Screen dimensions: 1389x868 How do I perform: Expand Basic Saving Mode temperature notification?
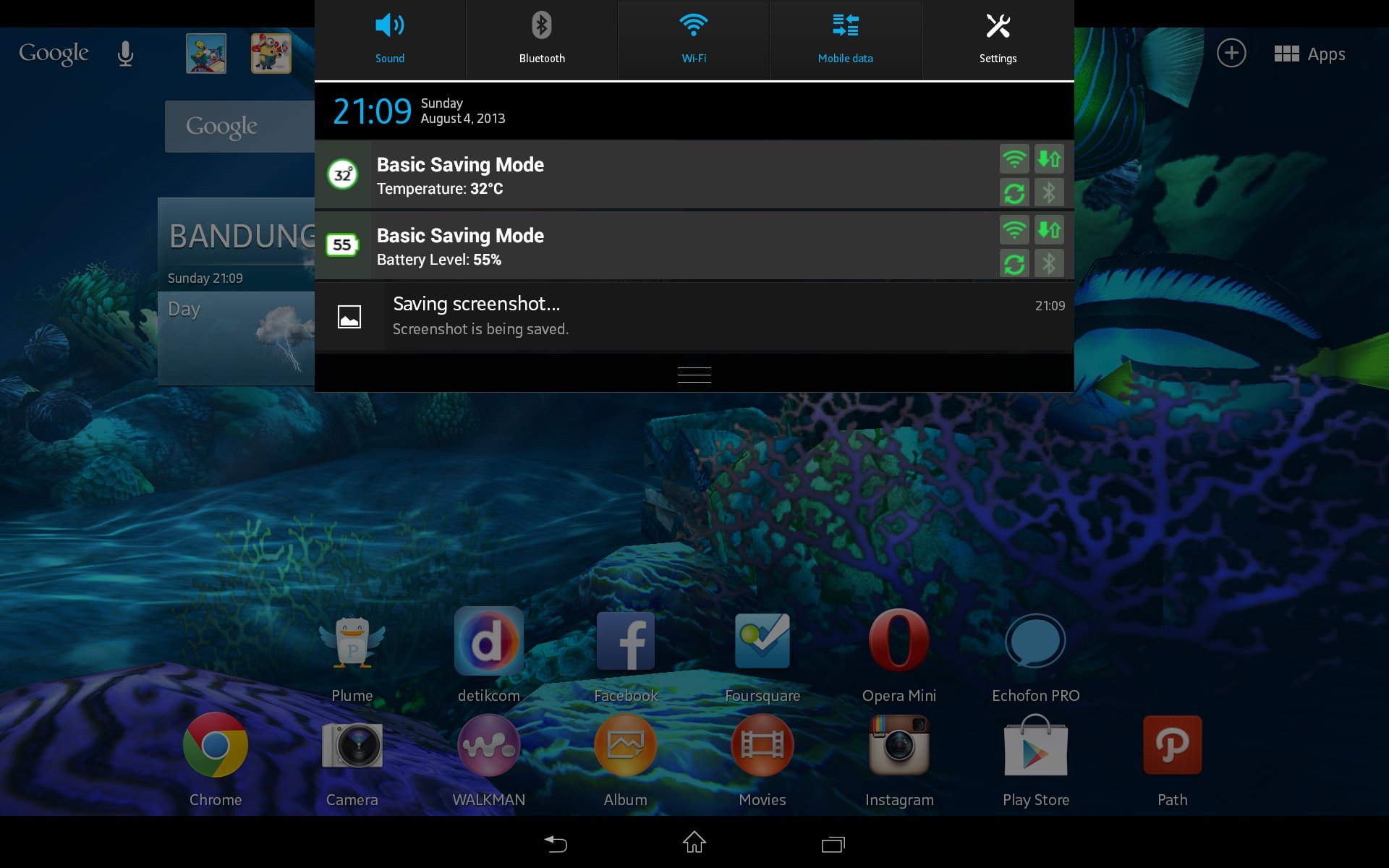693,176
